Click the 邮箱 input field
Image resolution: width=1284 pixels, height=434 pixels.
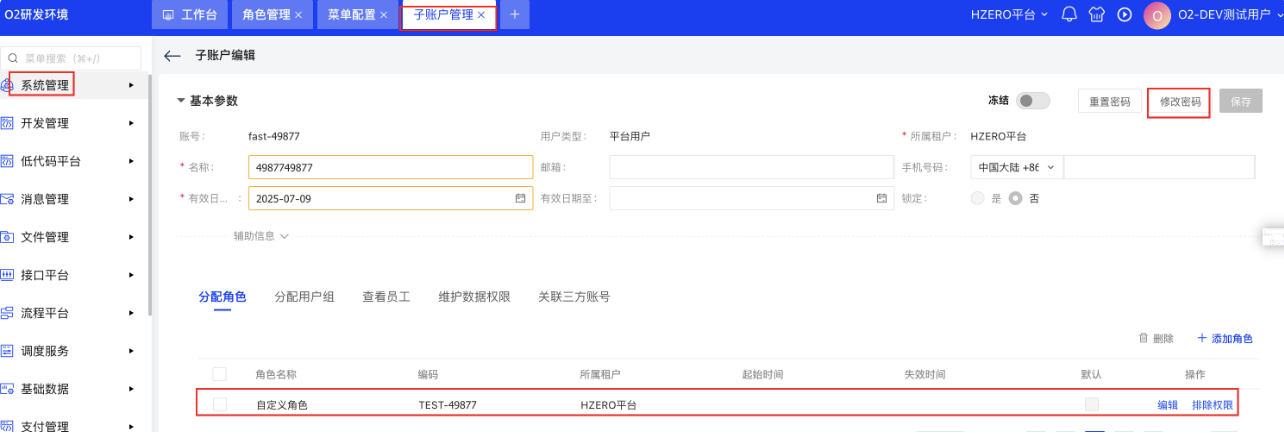tap(750, 167)
